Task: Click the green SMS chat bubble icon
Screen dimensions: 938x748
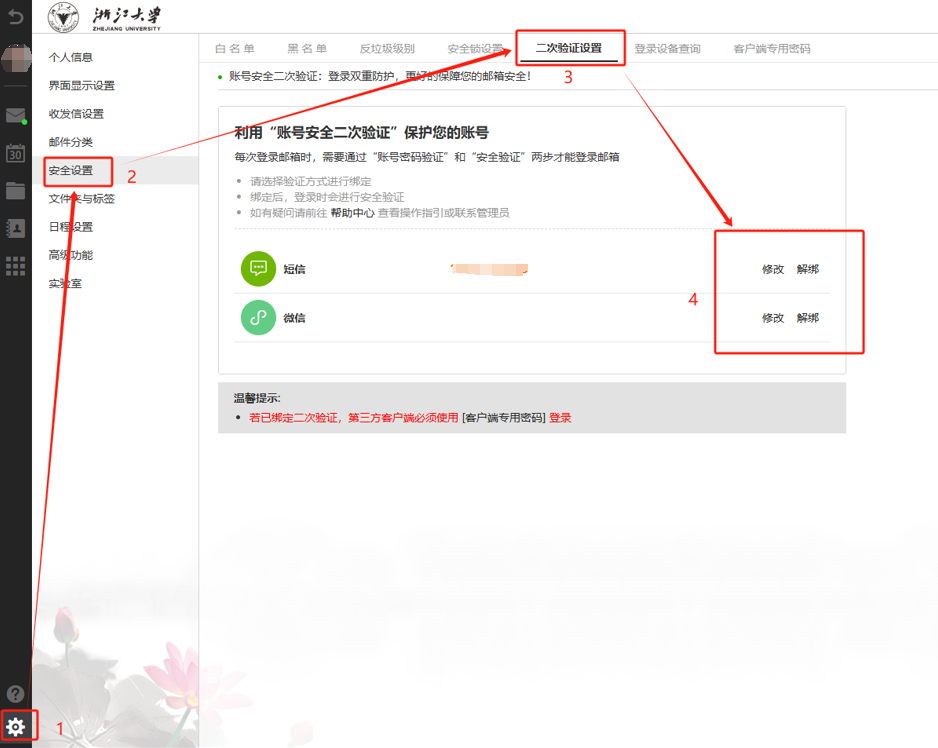Action: point(257,268)
